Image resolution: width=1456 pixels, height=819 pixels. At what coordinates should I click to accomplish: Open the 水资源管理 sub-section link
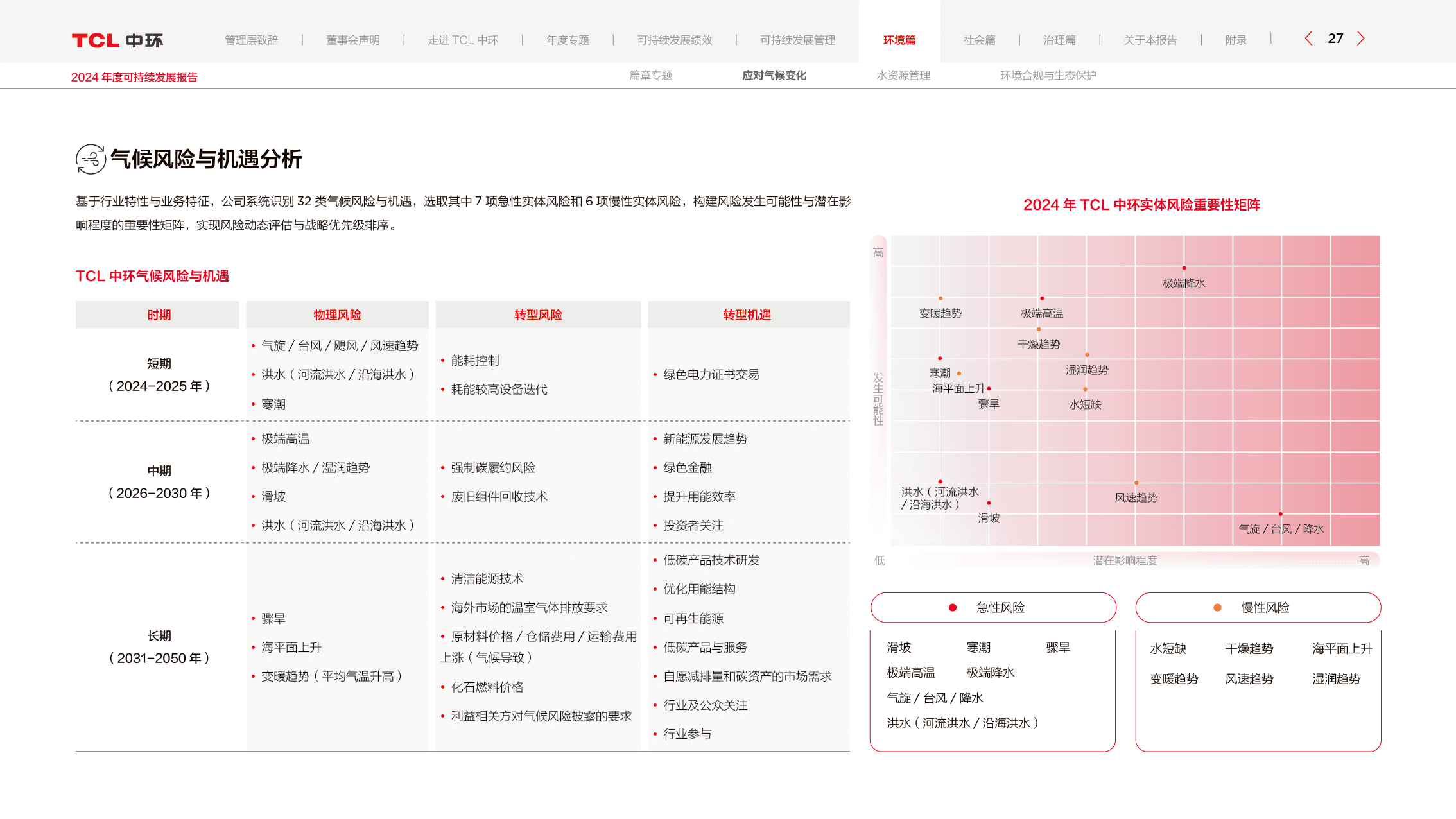[903, 75]
